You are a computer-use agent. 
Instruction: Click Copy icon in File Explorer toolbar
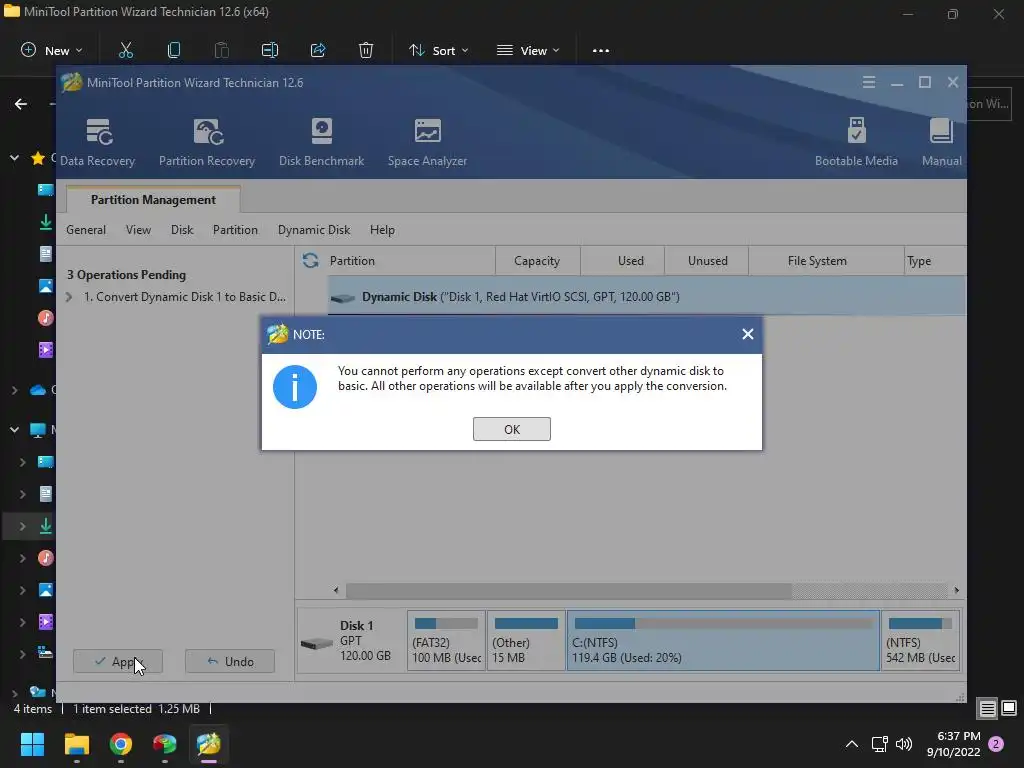tap(174, 50)
